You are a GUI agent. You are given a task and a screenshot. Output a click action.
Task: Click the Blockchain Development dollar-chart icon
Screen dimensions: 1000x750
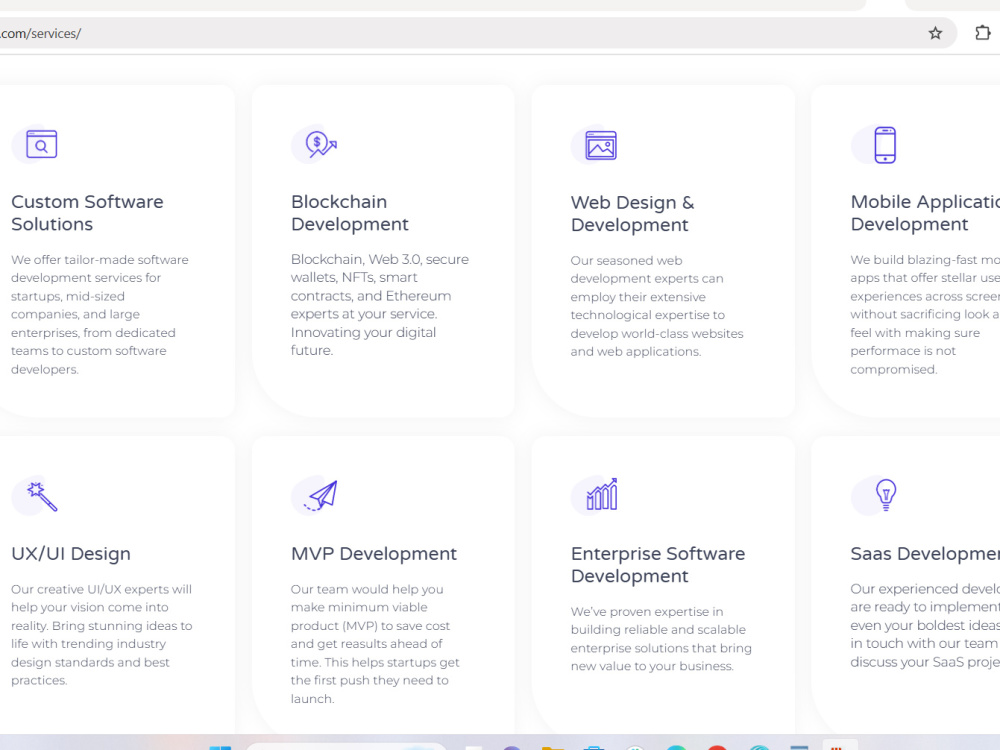point(321,144)
